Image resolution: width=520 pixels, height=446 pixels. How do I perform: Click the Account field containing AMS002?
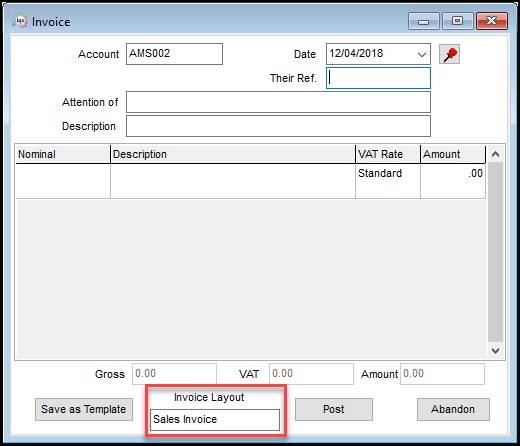click(x=174, y=54)
